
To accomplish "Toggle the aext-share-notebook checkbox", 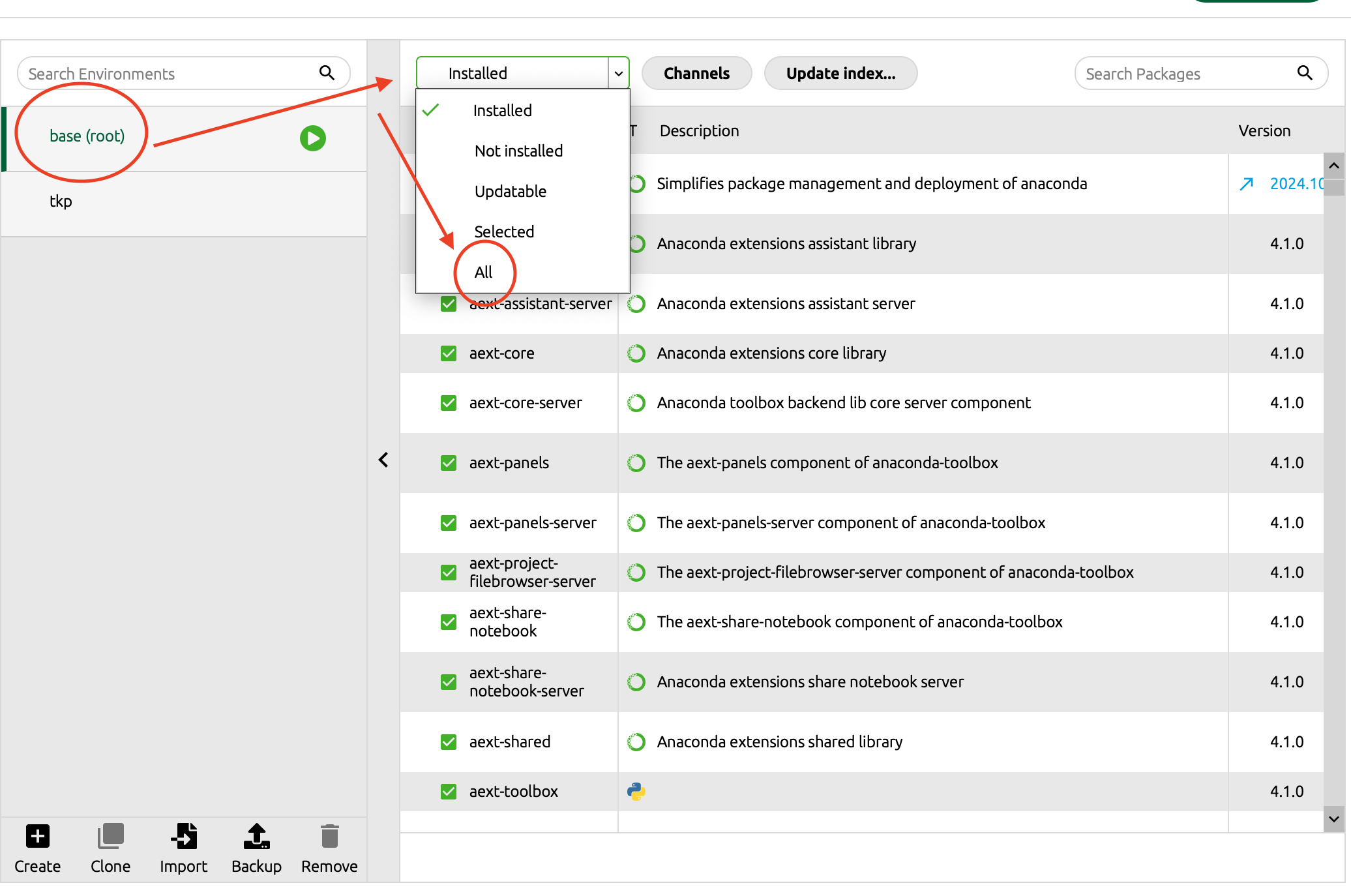I will tap(449, 622).
